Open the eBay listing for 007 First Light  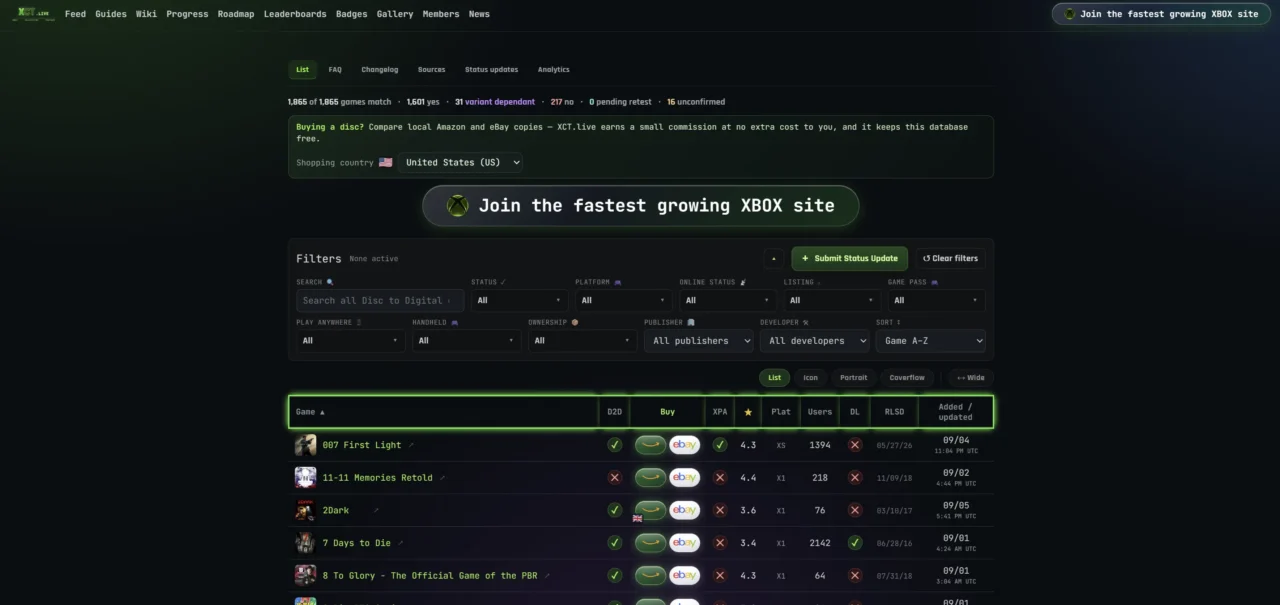(684, 445)
